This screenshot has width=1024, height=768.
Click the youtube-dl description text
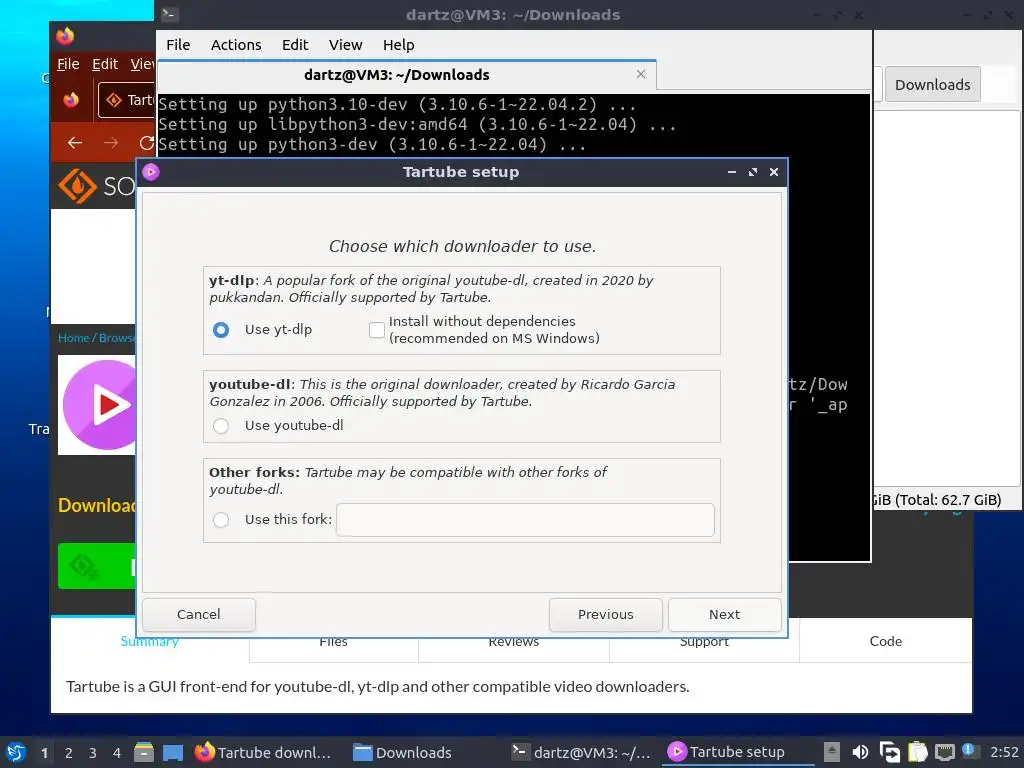(442, 392)
